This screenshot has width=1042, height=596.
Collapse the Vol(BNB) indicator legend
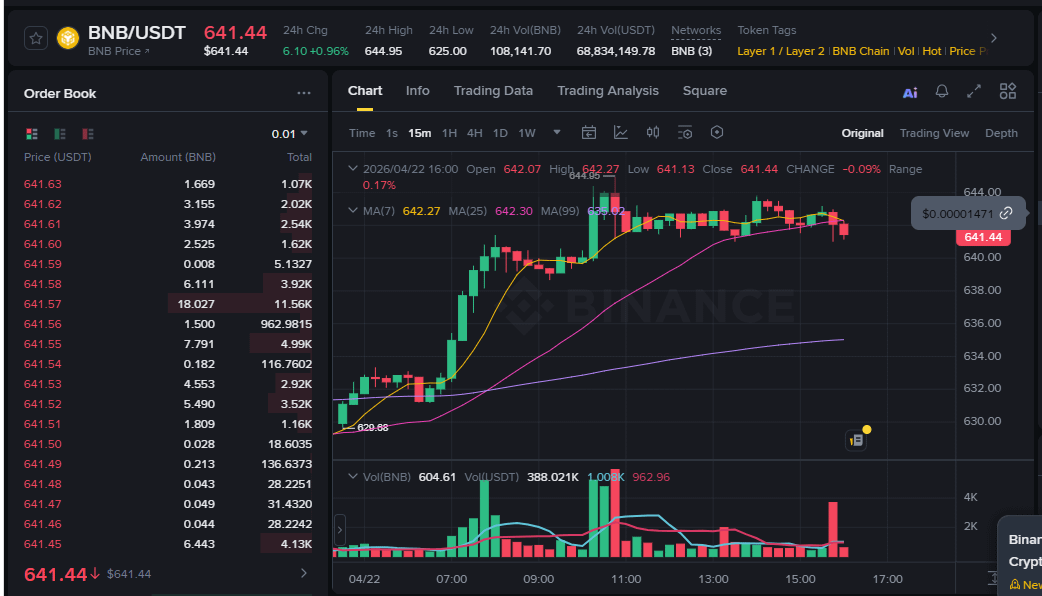click(x=353, y=476)
